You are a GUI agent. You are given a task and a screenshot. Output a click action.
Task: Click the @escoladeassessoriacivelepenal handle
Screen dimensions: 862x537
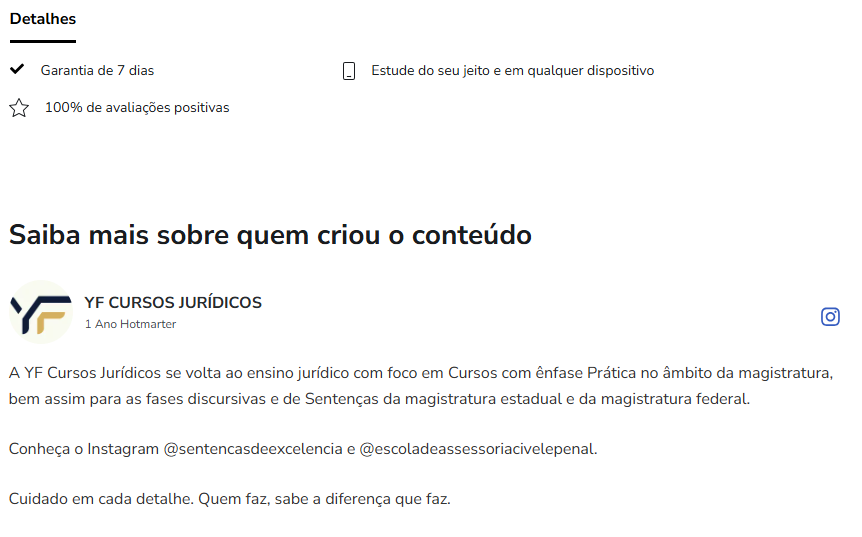pos(477,449)
